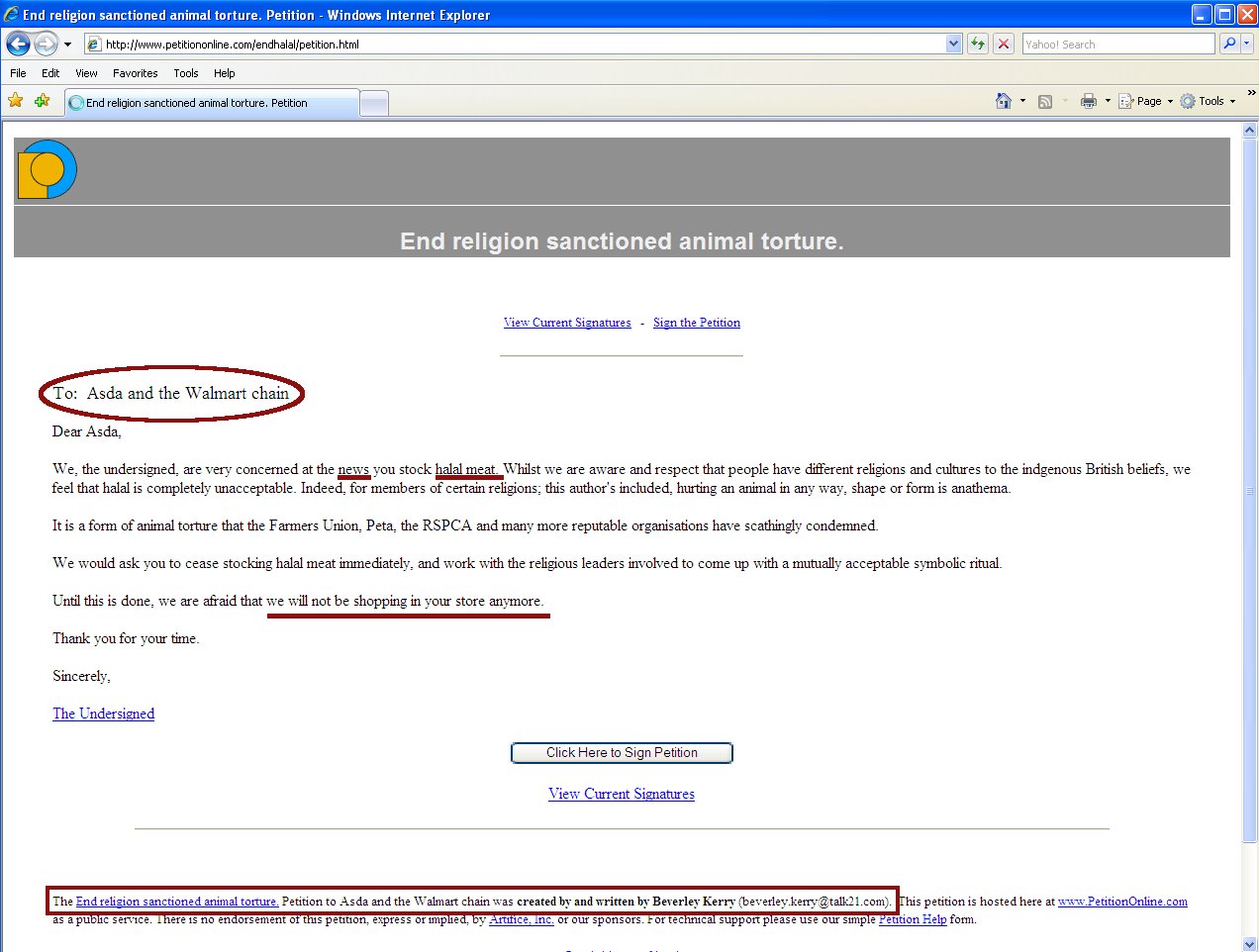Open the Page menu dropdown
1259x952 pixels.
[x=1146, y=101]
